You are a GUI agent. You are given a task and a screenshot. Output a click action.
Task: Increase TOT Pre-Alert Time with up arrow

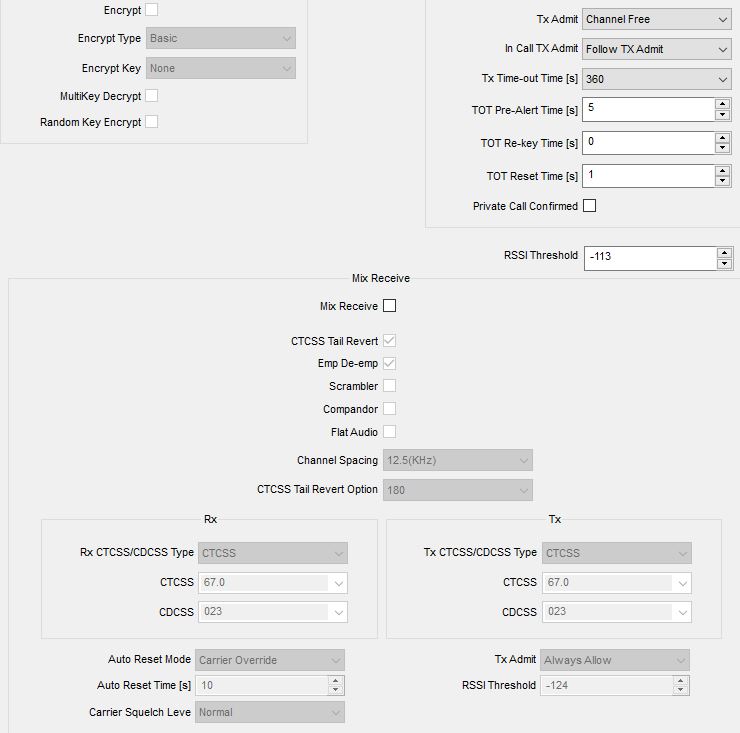pos(722,104)
